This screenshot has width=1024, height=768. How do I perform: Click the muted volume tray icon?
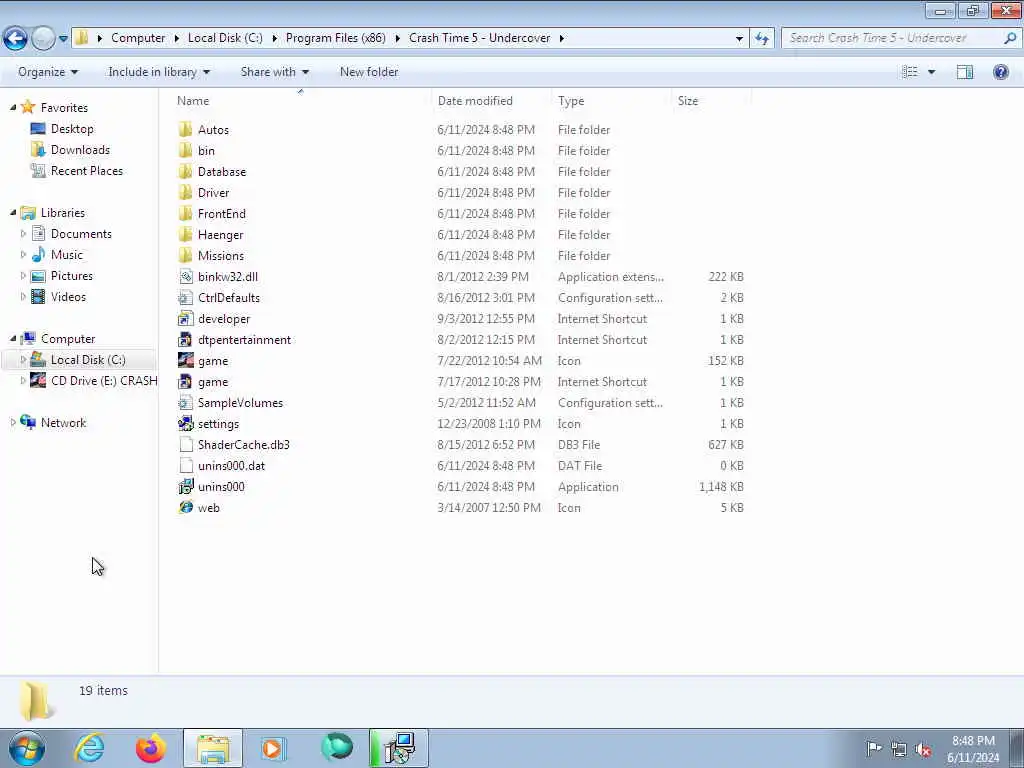[923, 749]
